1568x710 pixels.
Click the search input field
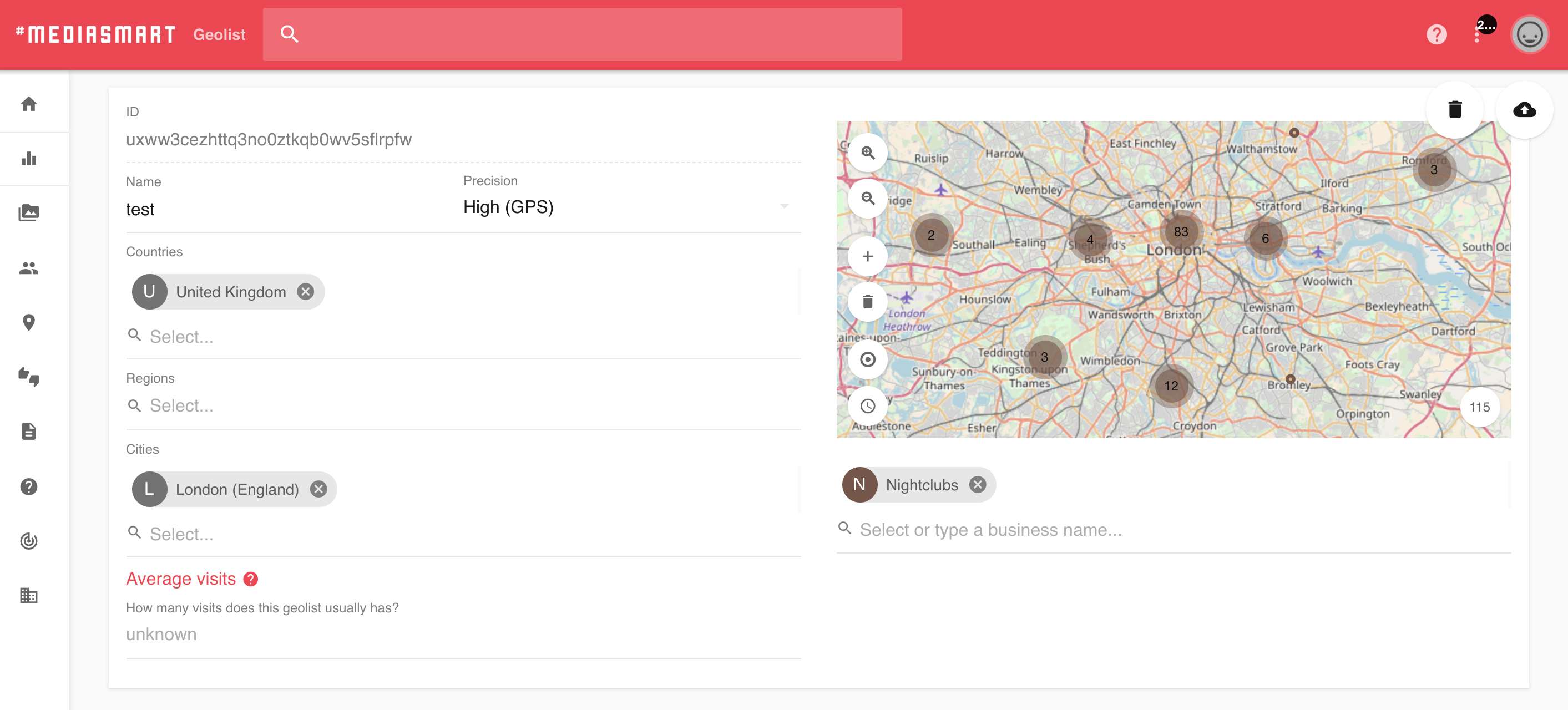coord(583,34)
